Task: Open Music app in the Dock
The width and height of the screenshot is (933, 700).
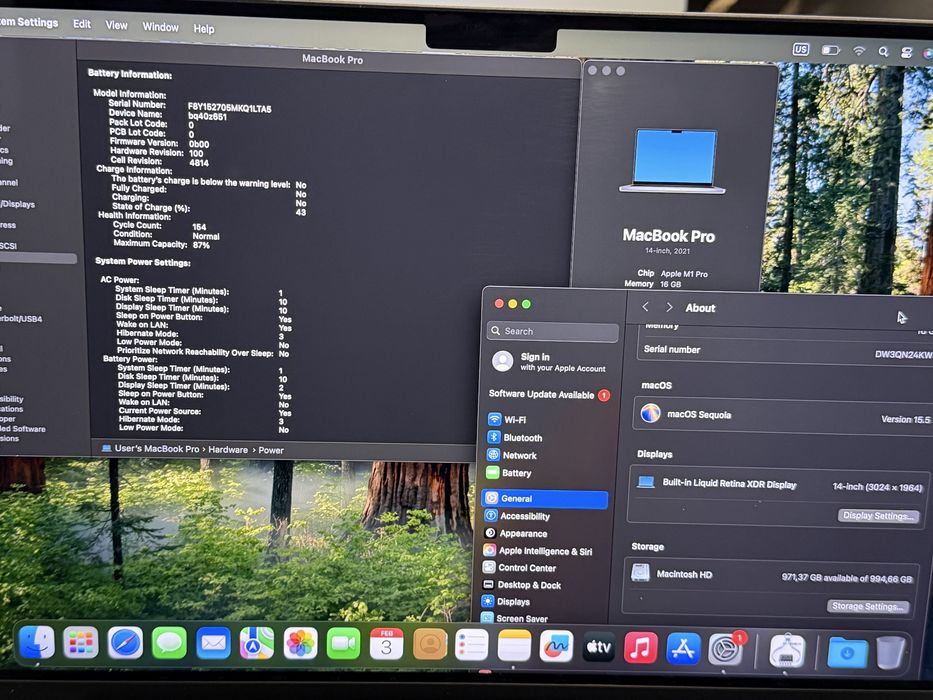Action: (x=640, y=648)
